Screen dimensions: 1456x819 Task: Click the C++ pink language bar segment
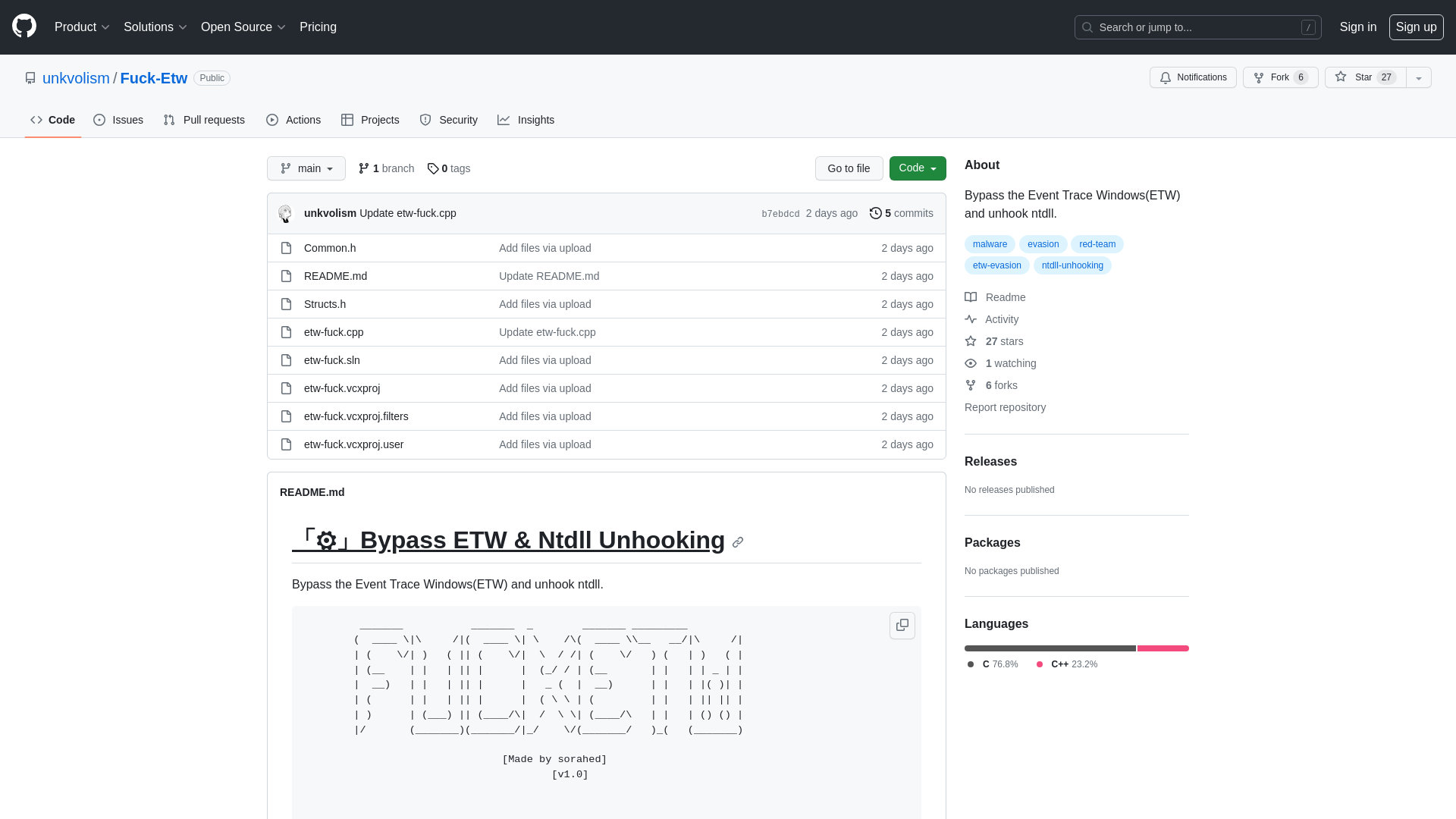[x=1163, y=648]
